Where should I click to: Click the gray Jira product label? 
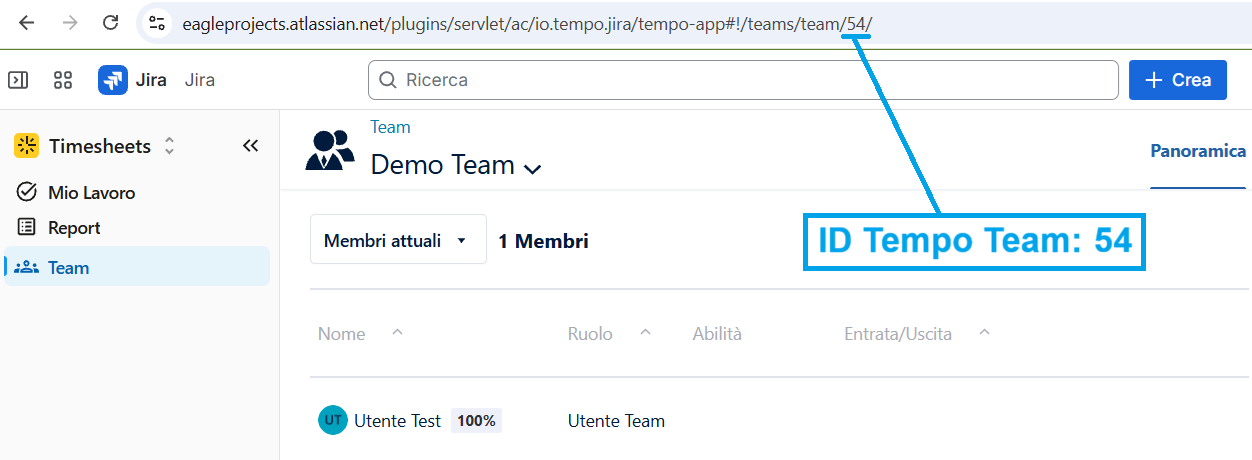(x=200, y=80)
